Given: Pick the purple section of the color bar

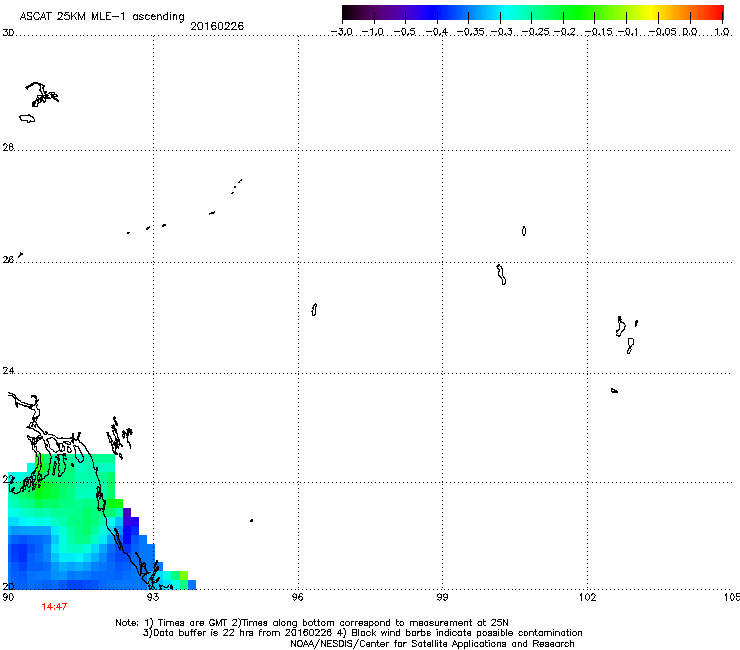Looking at the screenshot, I should pos(404,13).
